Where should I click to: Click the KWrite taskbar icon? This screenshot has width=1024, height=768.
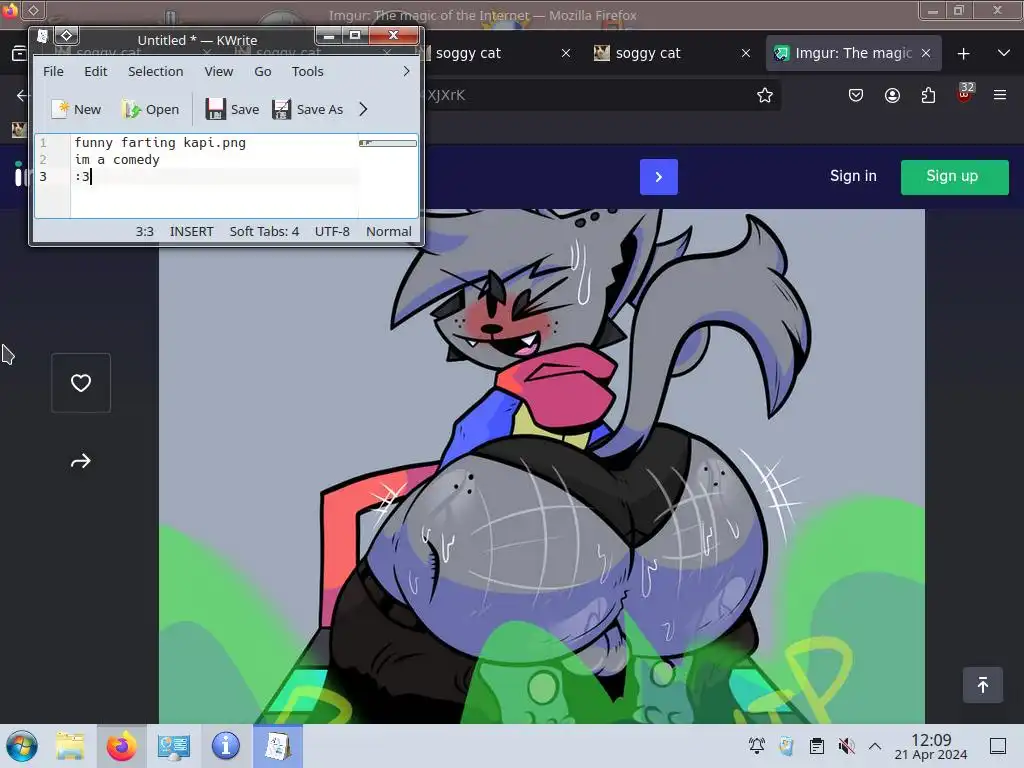click(x=278, y=746)
